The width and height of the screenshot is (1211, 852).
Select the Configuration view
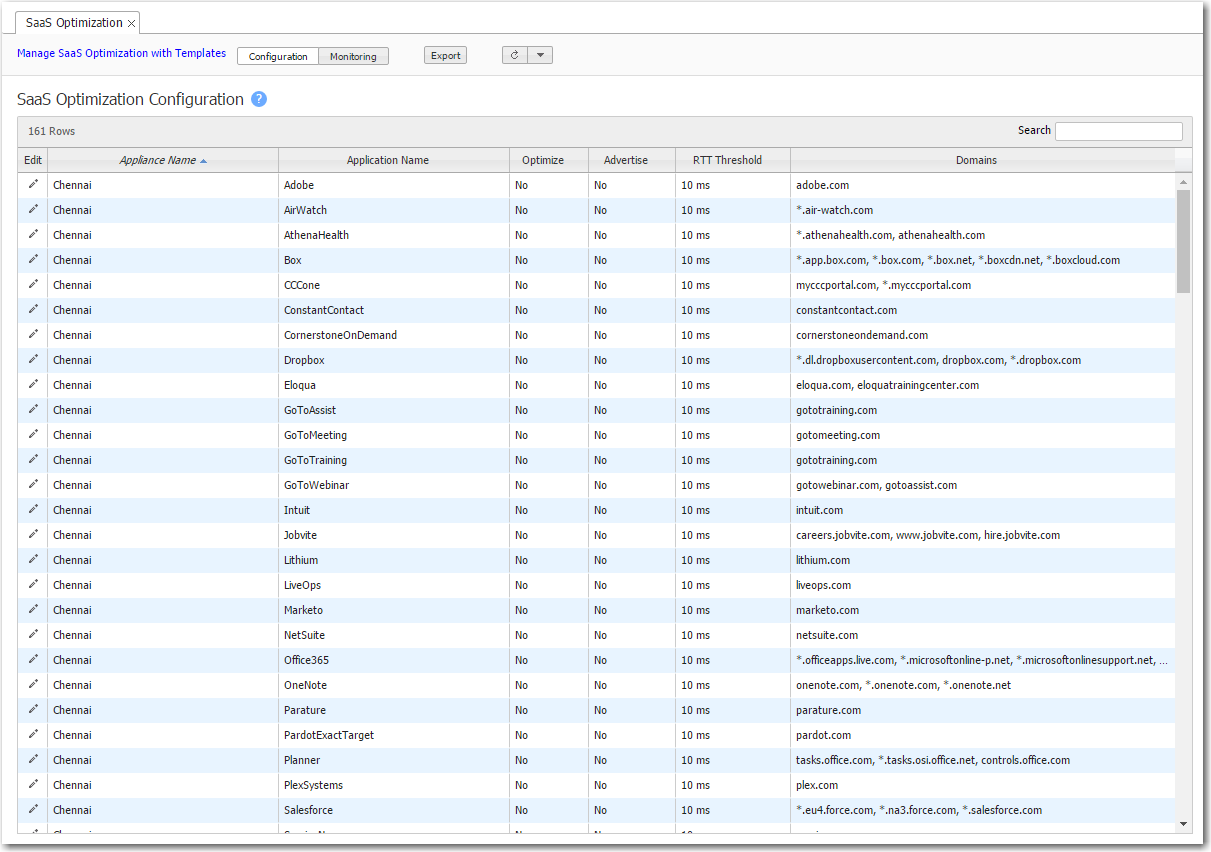[278, 56]
